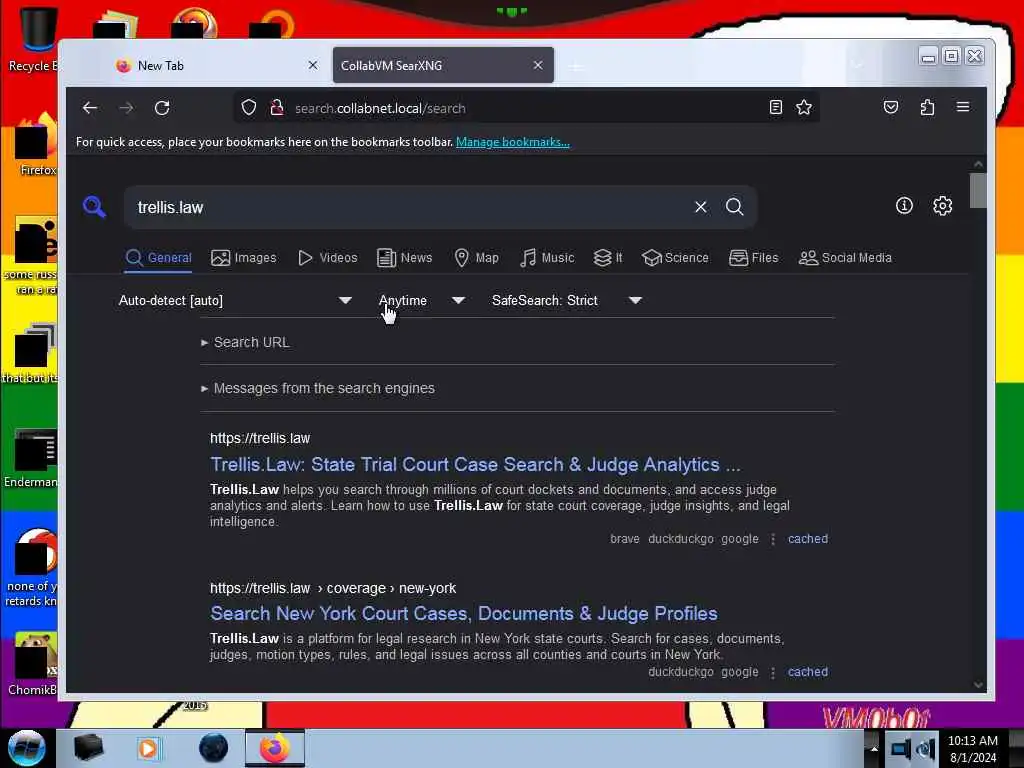Open the Windows Start orb

(26, 748)
